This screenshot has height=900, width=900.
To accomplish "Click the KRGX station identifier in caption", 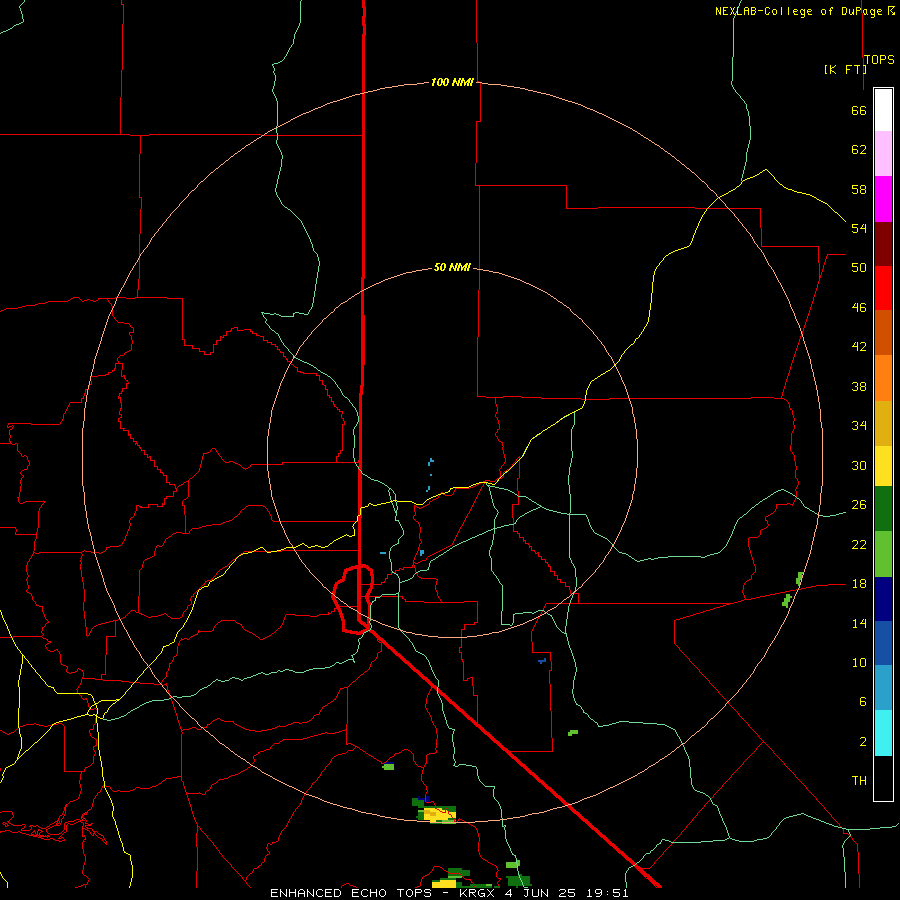I will pos(476,893).
